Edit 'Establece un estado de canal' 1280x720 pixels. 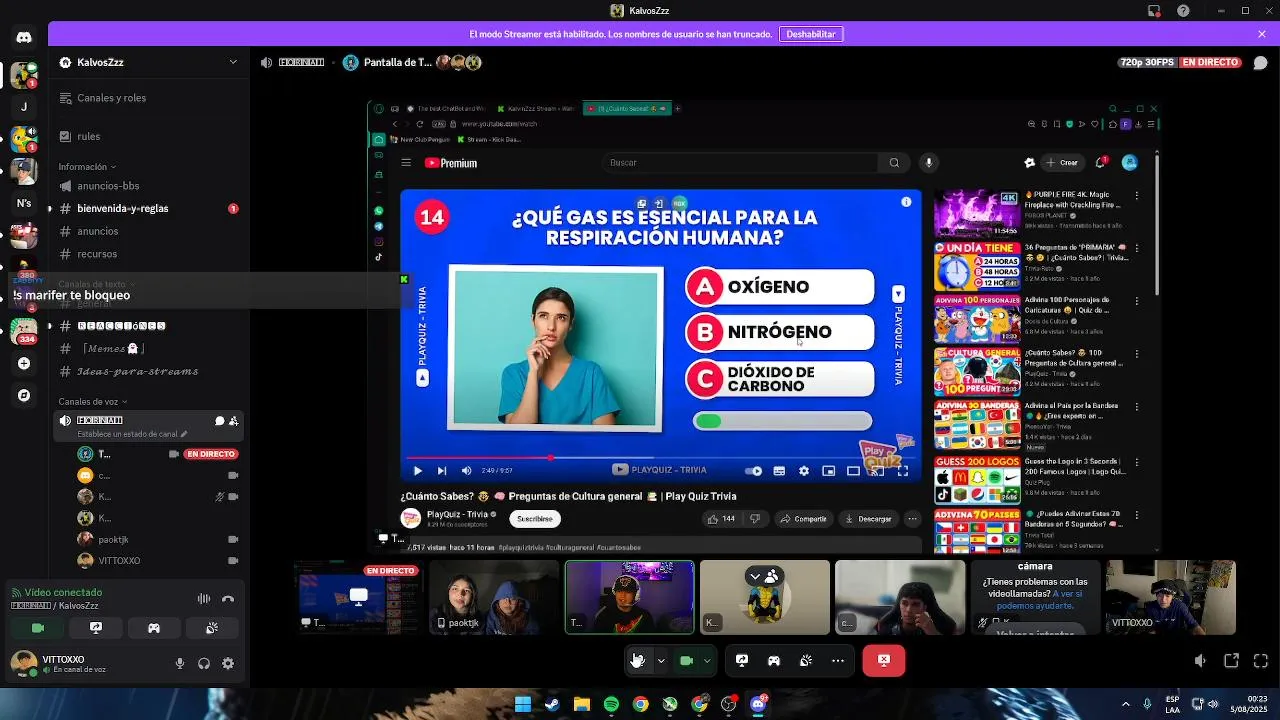[132, 434]
